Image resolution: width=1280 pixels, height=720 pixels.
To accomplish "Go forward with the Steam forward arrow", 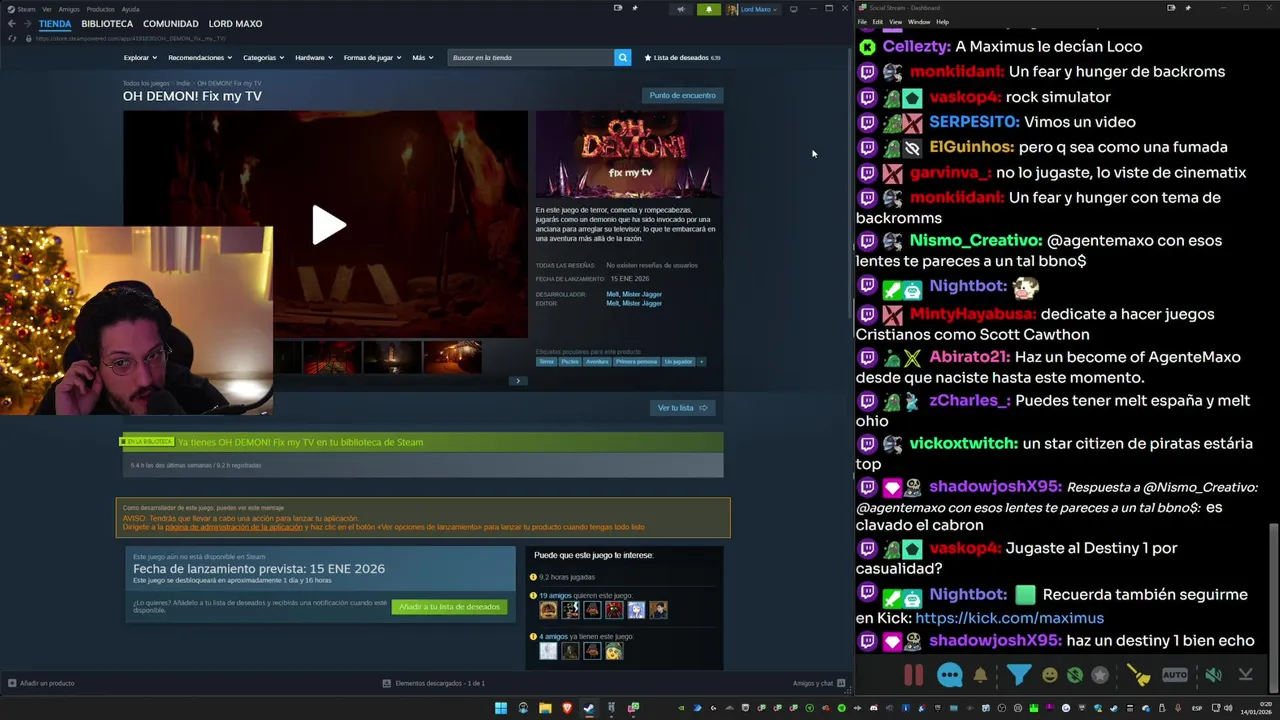I will click(29, 23).
